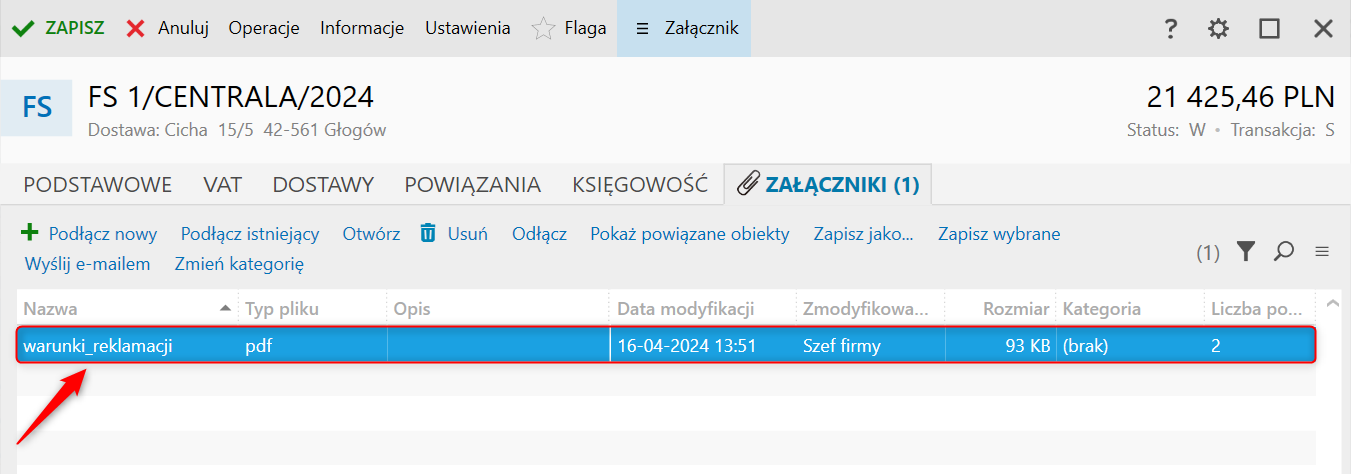The width and height of the screenshot is (1351, 474).
Task: Open the list filter funnel icon
Action: [1245, 252]
